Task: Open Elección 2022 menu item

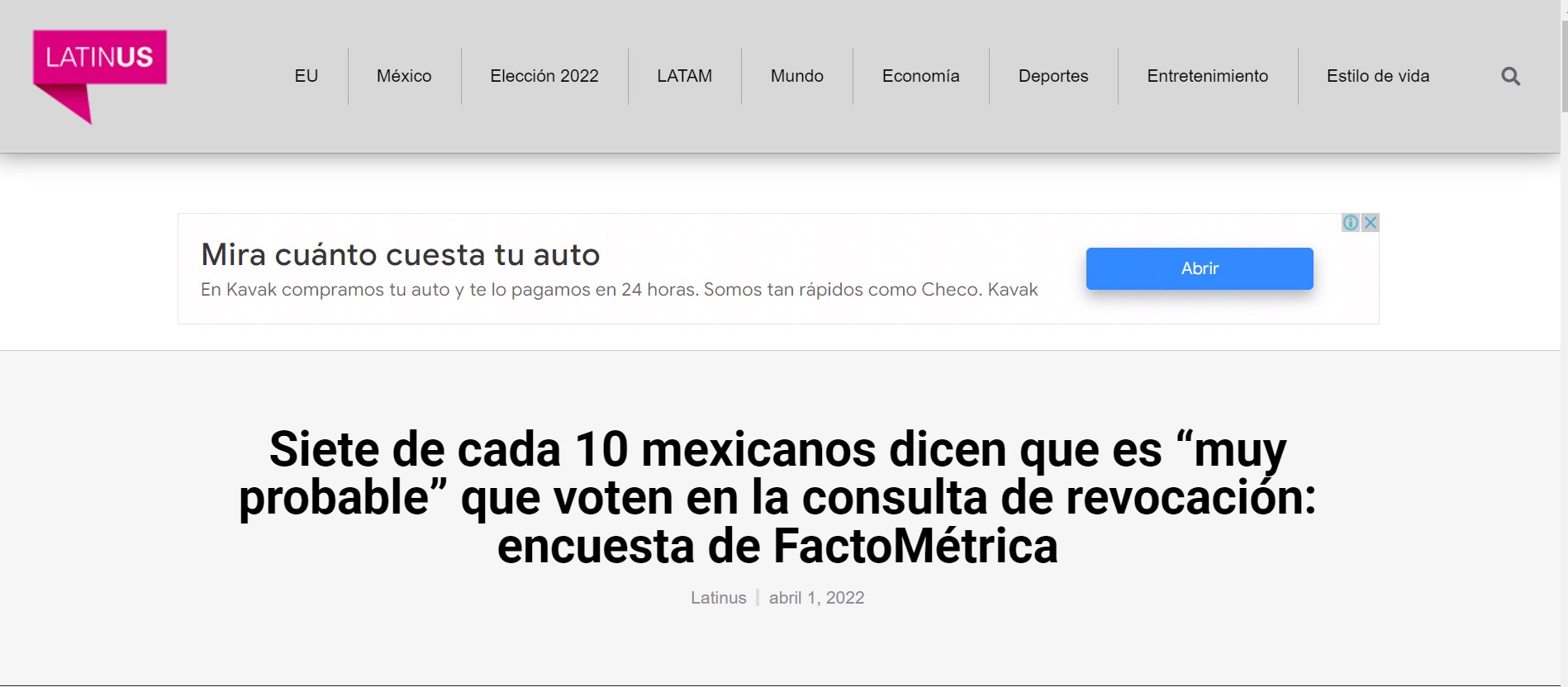Action: (544, 76)
